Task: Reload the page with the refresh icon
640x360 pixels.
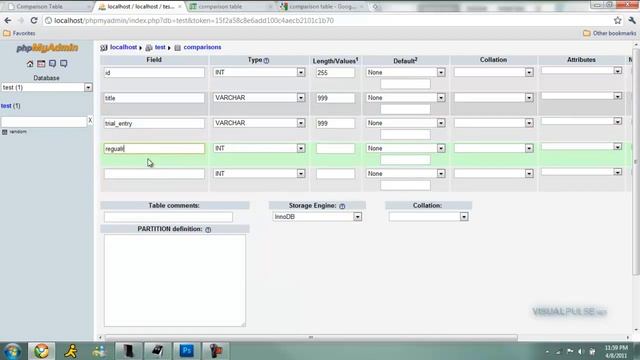Action: click(x=34, y=20)
